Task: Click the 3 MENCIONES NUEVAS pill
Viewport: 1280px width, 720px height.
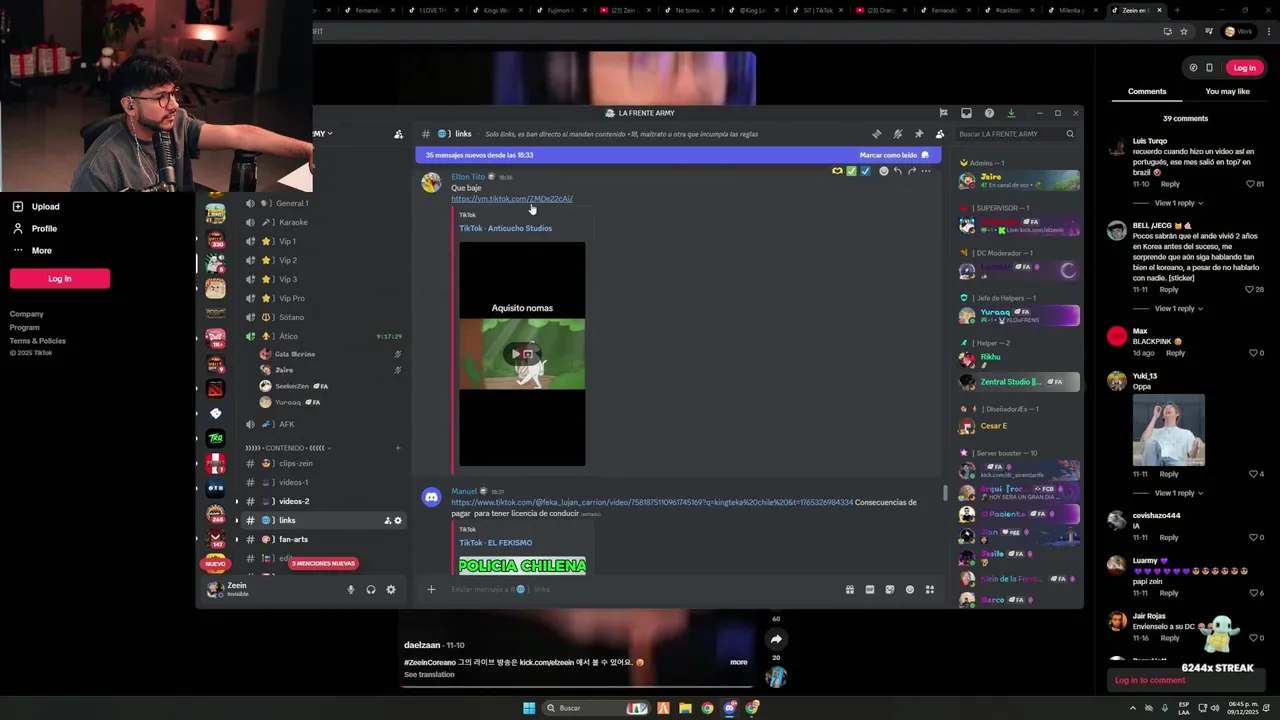Action: coord(323,563)
